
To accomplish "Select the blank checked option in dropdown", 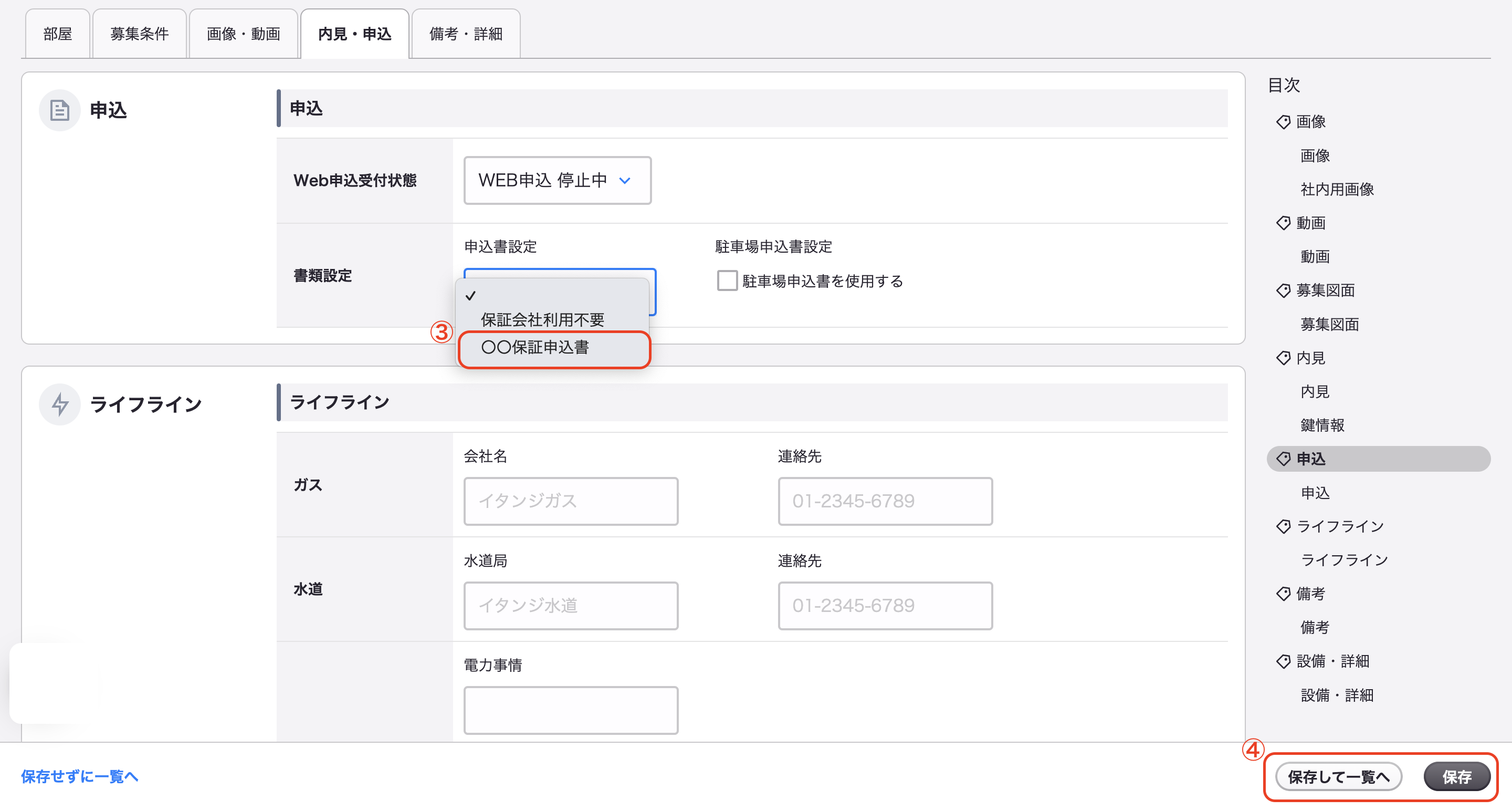I will [552, 295].
